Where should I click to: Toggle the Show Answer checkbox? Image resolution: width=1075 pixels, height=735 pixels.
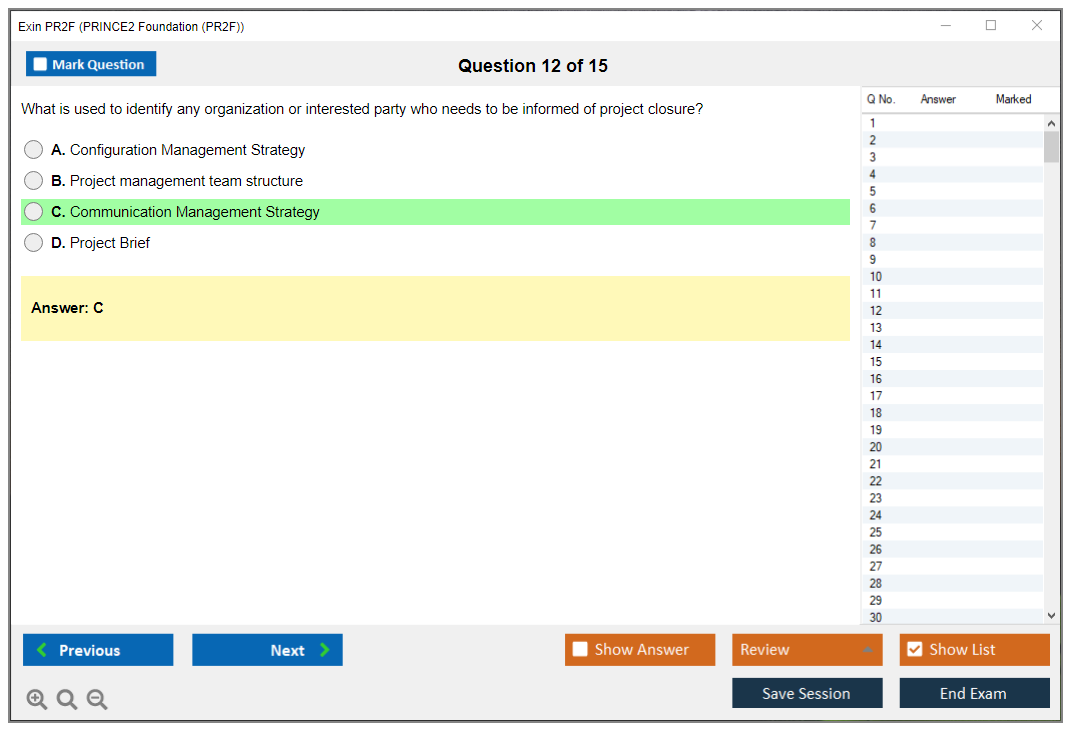581,650
